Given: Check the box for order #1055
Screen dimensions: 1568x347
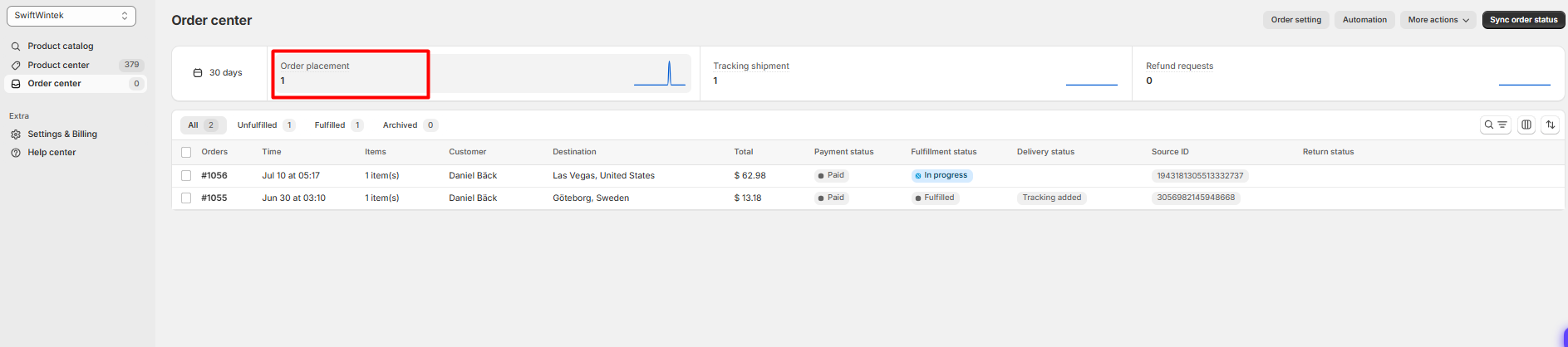Looking at the screenshot, I should coord(186,198).
